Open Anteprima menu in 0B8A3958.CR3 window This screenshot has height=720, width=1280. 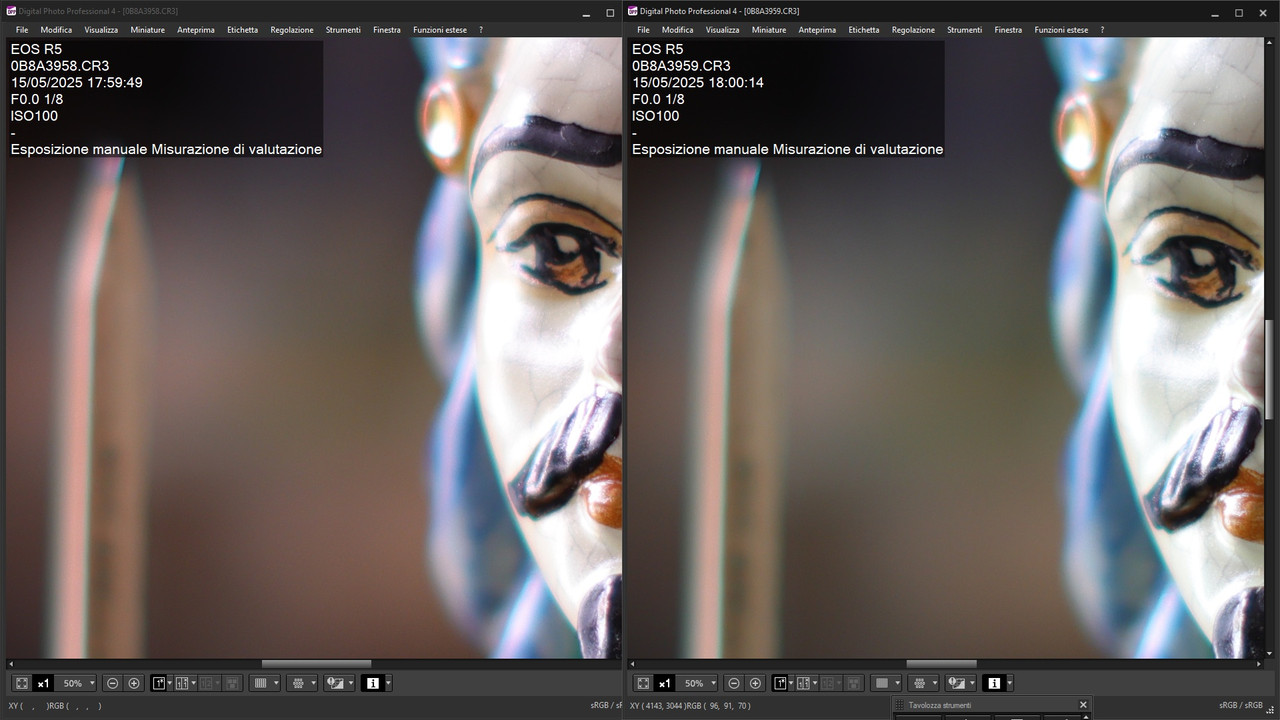(x=196, y=30)
